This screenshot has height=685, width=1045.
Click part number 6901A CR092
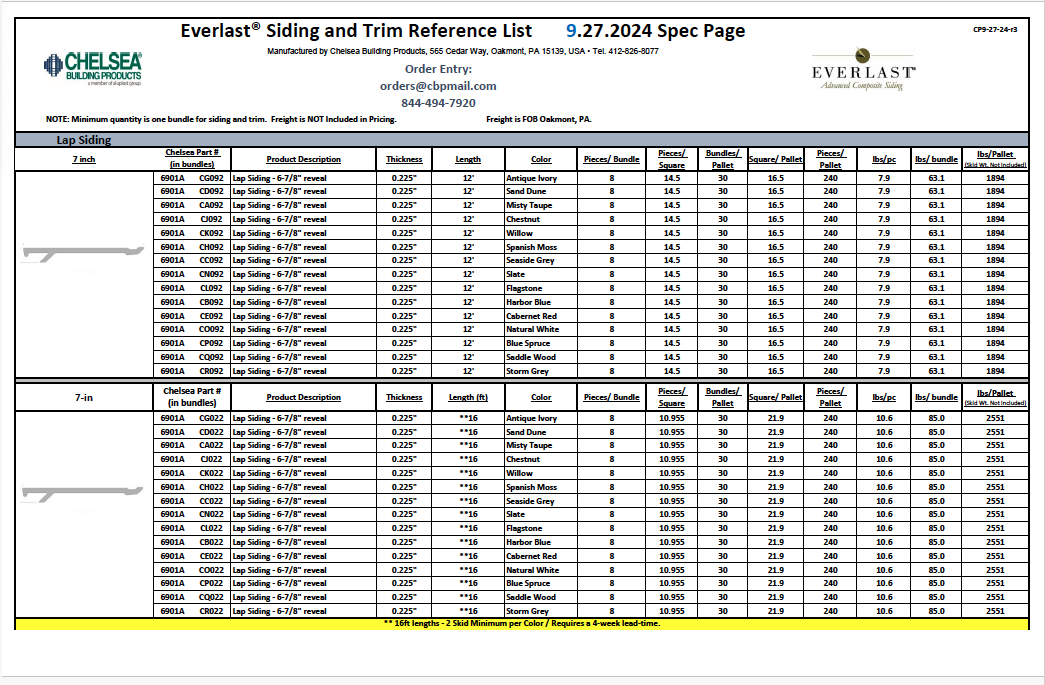192,371
